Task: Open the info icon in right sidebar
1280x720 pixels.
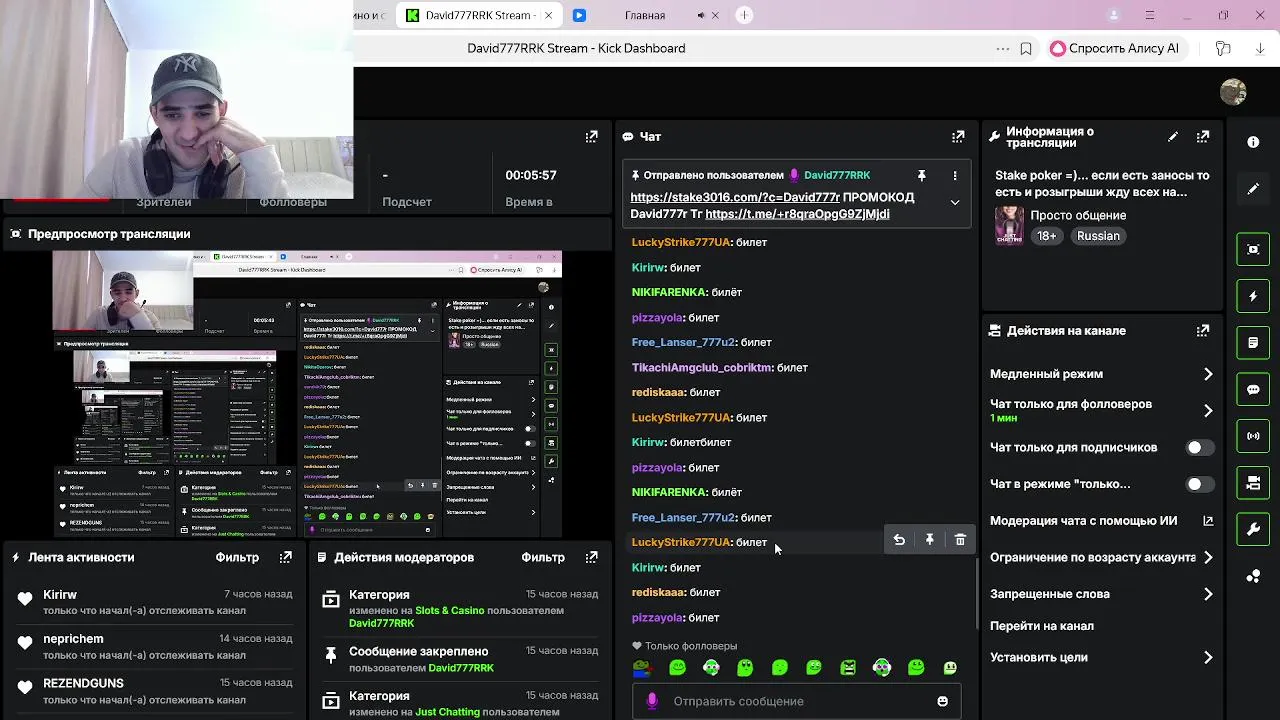Action: [1253, 142]
